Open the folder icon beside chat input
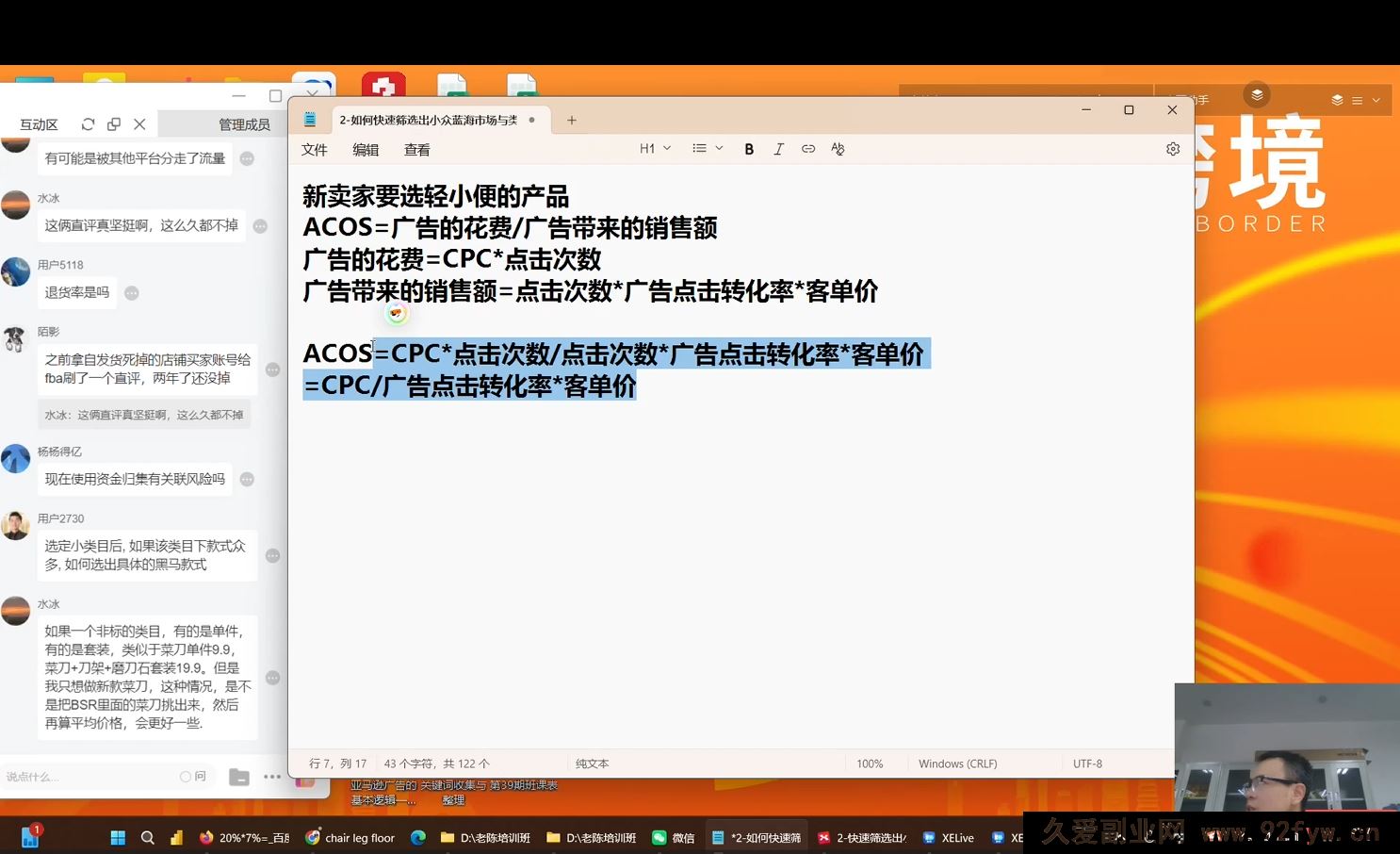 pyautogui.click(x=239, y=777)
